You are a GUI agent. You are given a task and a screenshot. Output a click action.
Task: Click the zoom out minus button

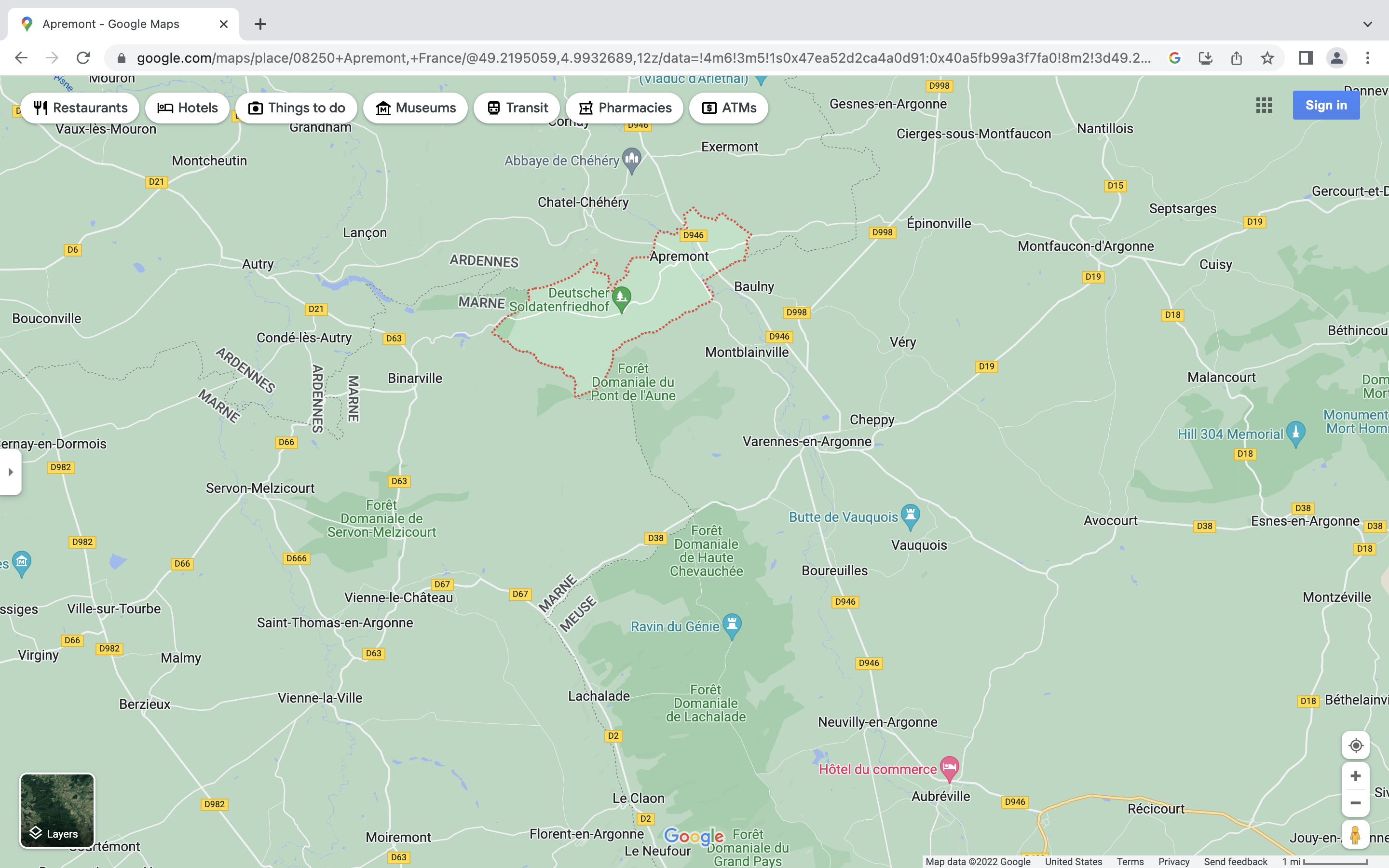click(x=1355, y=803)
